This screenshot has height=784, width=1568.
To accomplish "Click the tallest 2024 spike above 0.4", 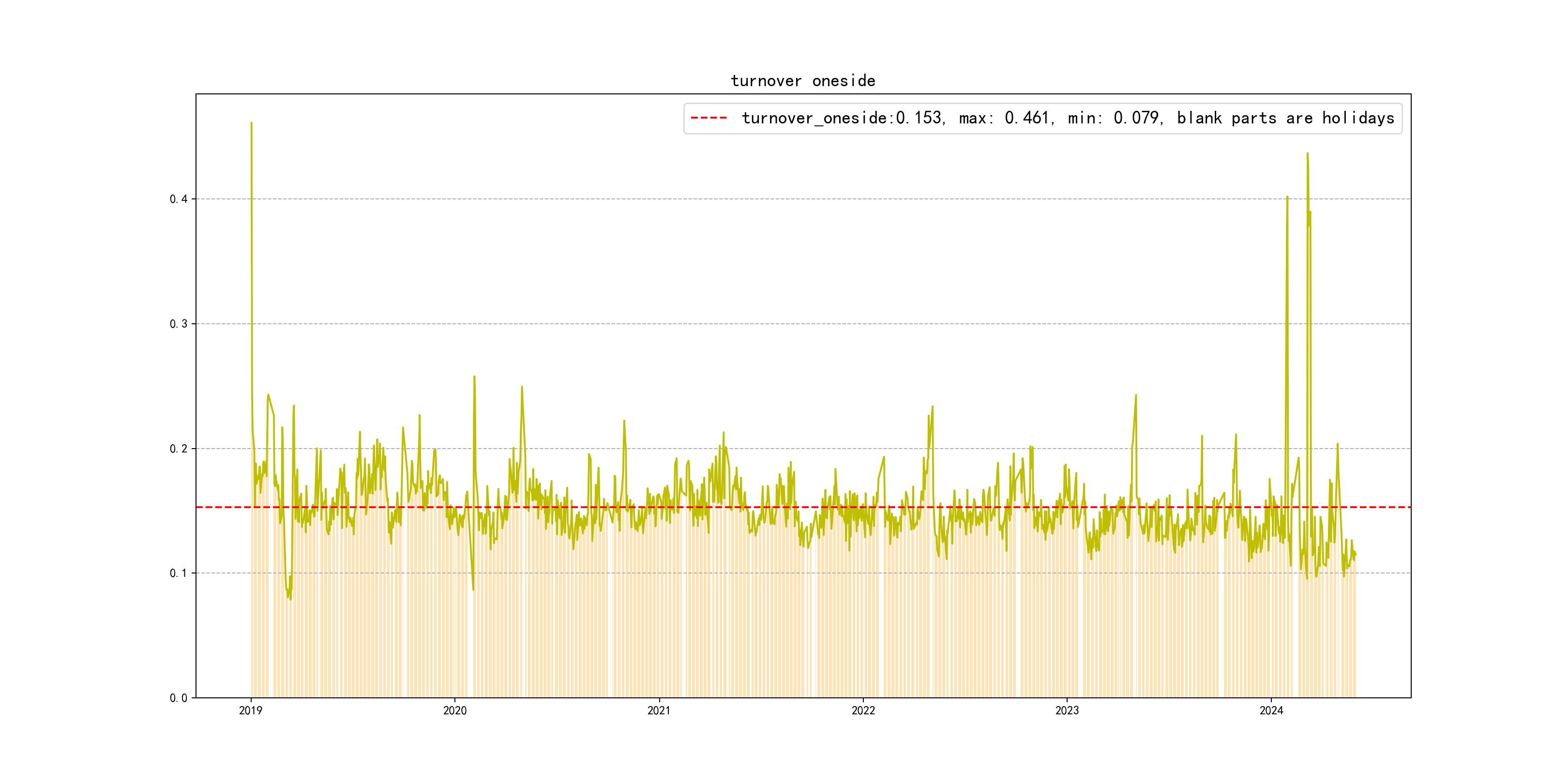I will tap(1308, 154).
